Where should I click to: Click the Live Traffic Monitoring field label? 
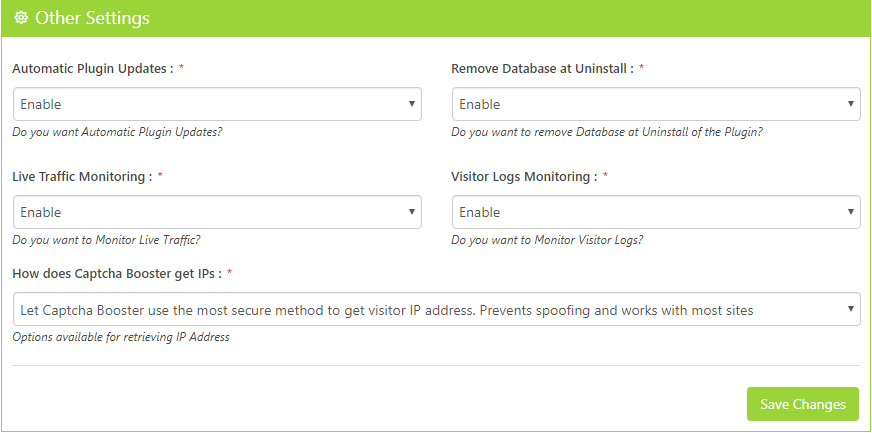click(82, 177)
